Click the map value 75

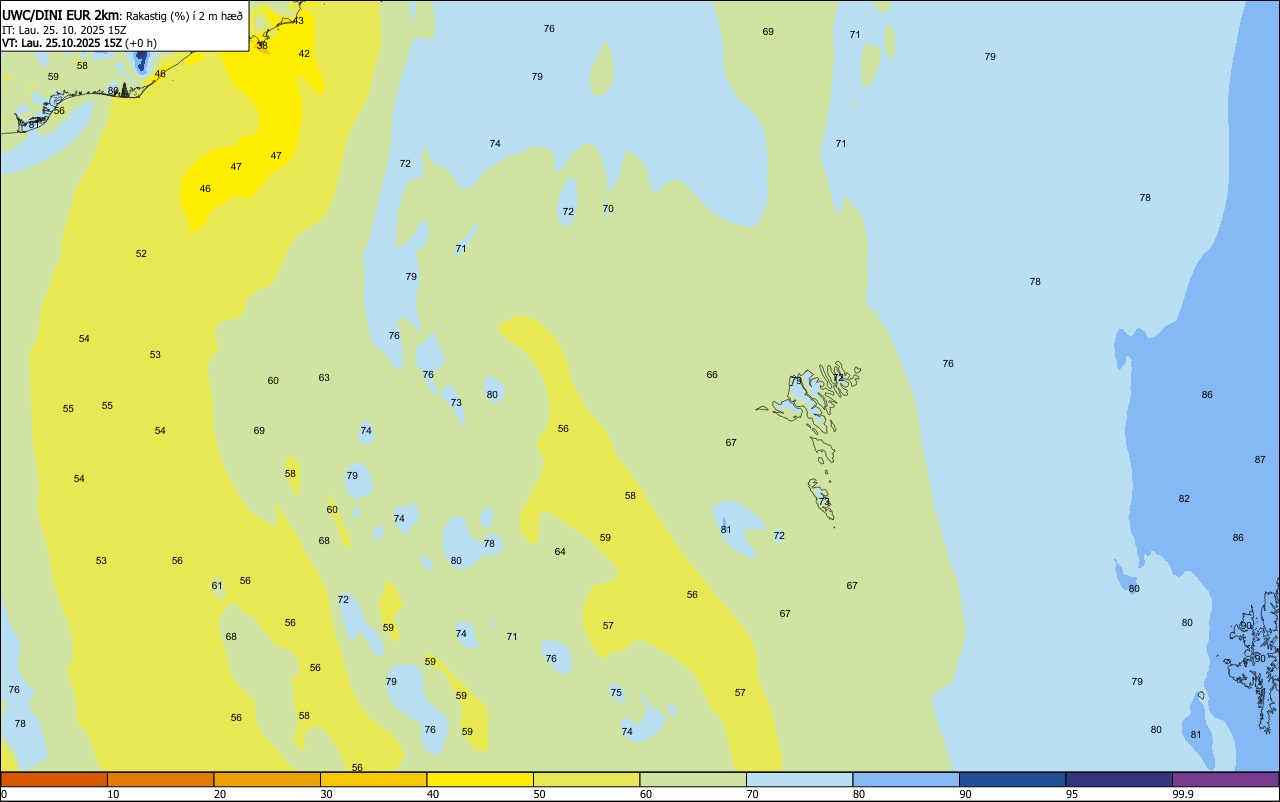tap(616, 693)
